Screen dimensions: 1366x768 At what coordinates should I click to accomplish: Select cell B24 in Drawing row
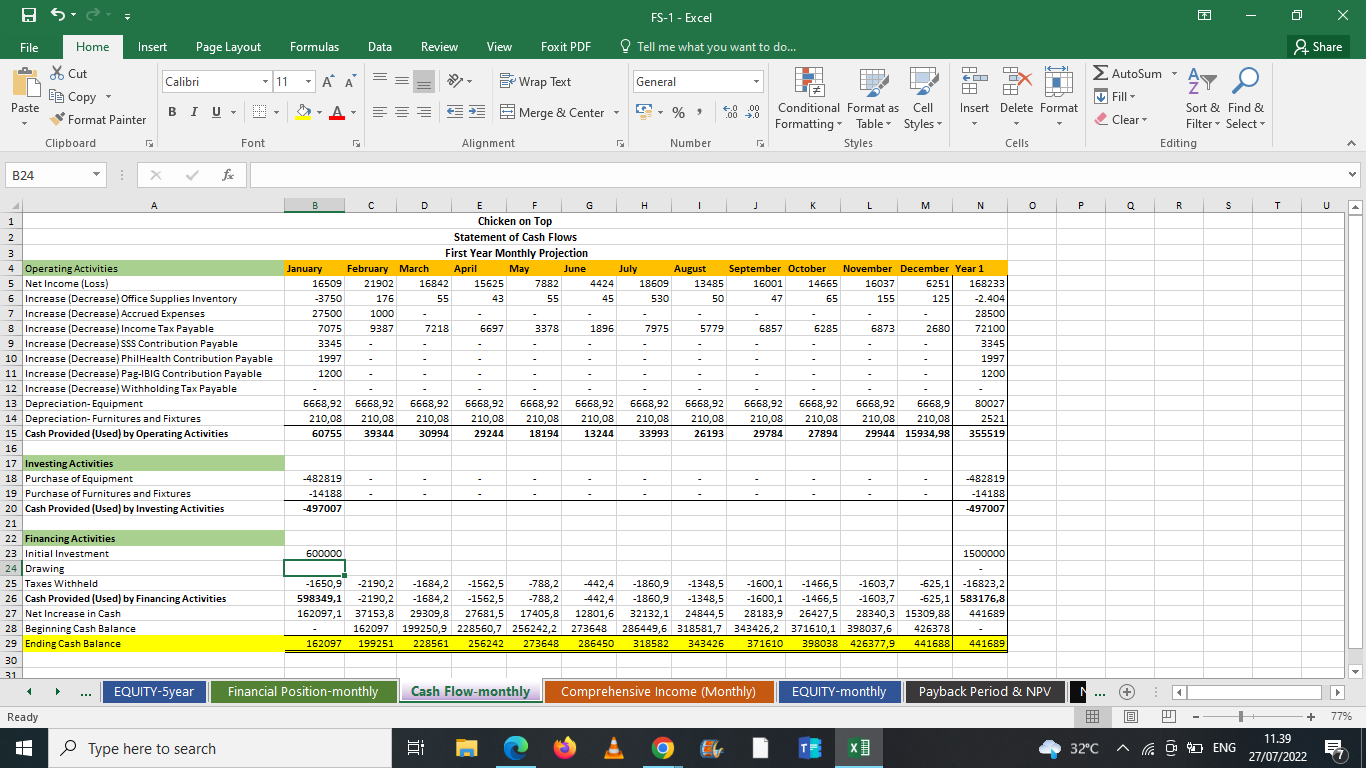coord(314,568)
